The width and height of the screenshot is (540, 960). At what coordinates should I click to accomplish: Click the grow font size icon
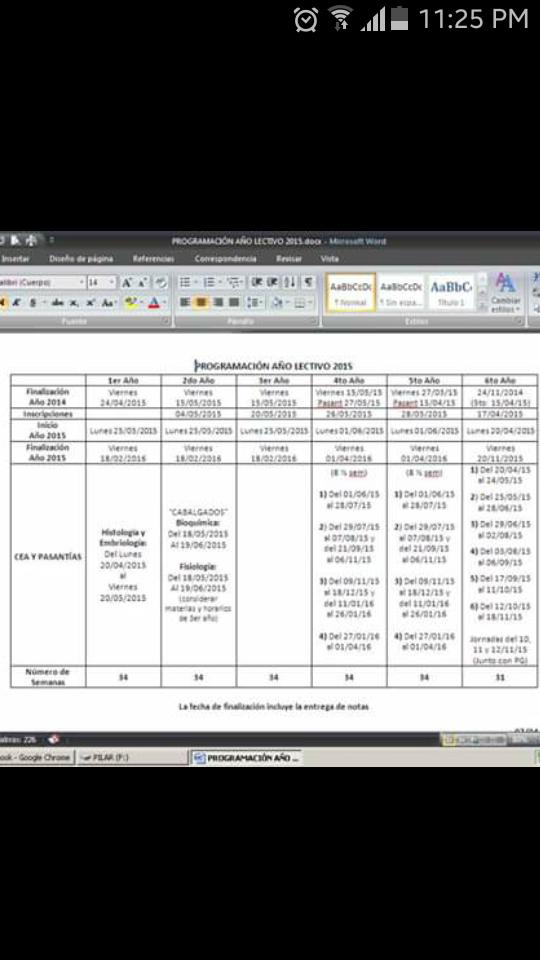click(x=127, y=282)
